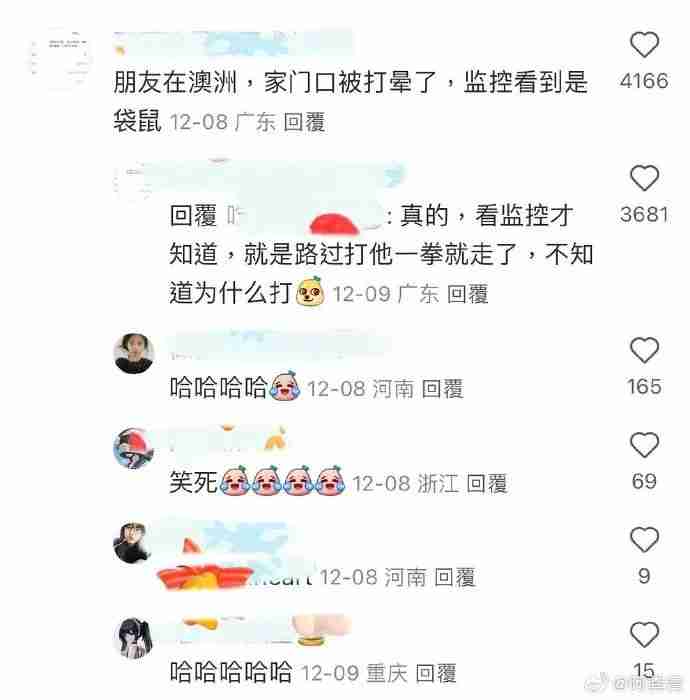This screenshot has width=690, height=700.
Task: Like the Chongqing comment with 15 likes
Action: (644, 634)
